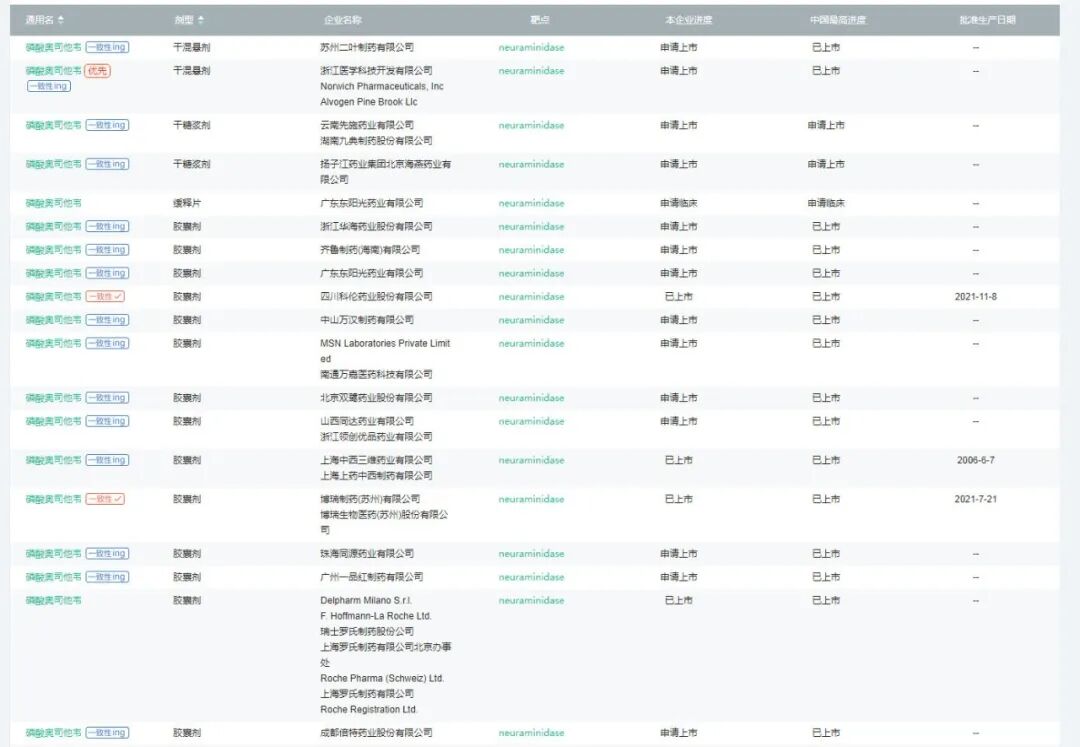Click the sort arrows beside 通用名 header
The height and width of the screenshot is (747, 1080).
[x=61, y=20]
